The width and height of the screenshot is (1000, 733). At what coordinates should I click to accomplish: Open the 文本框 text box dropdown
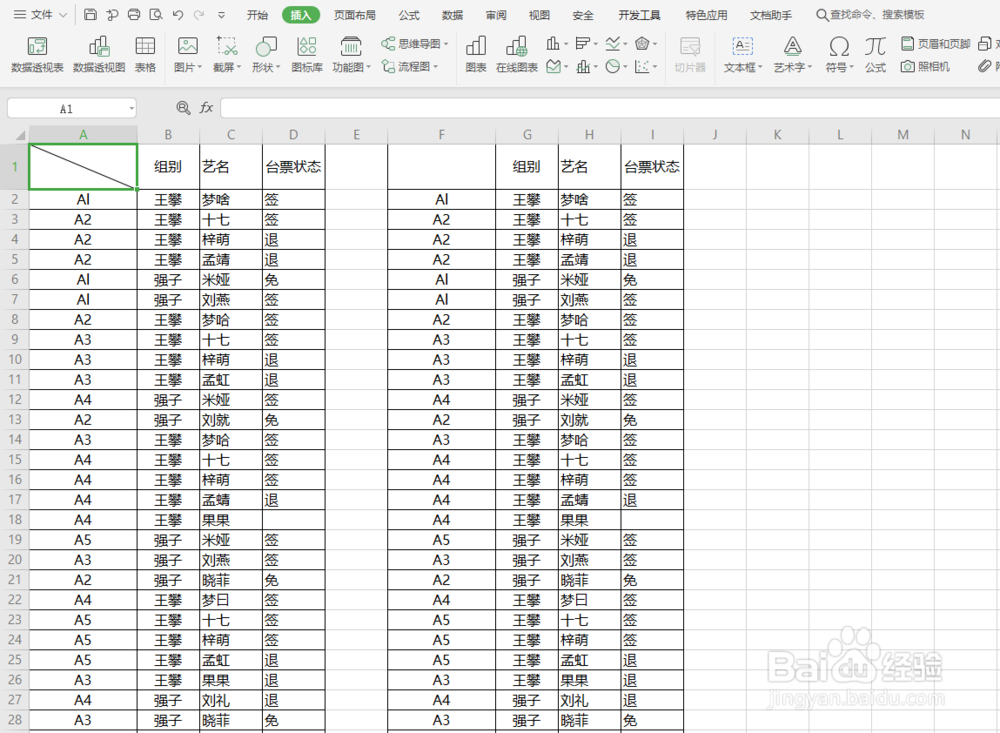(x=743, y=54)
